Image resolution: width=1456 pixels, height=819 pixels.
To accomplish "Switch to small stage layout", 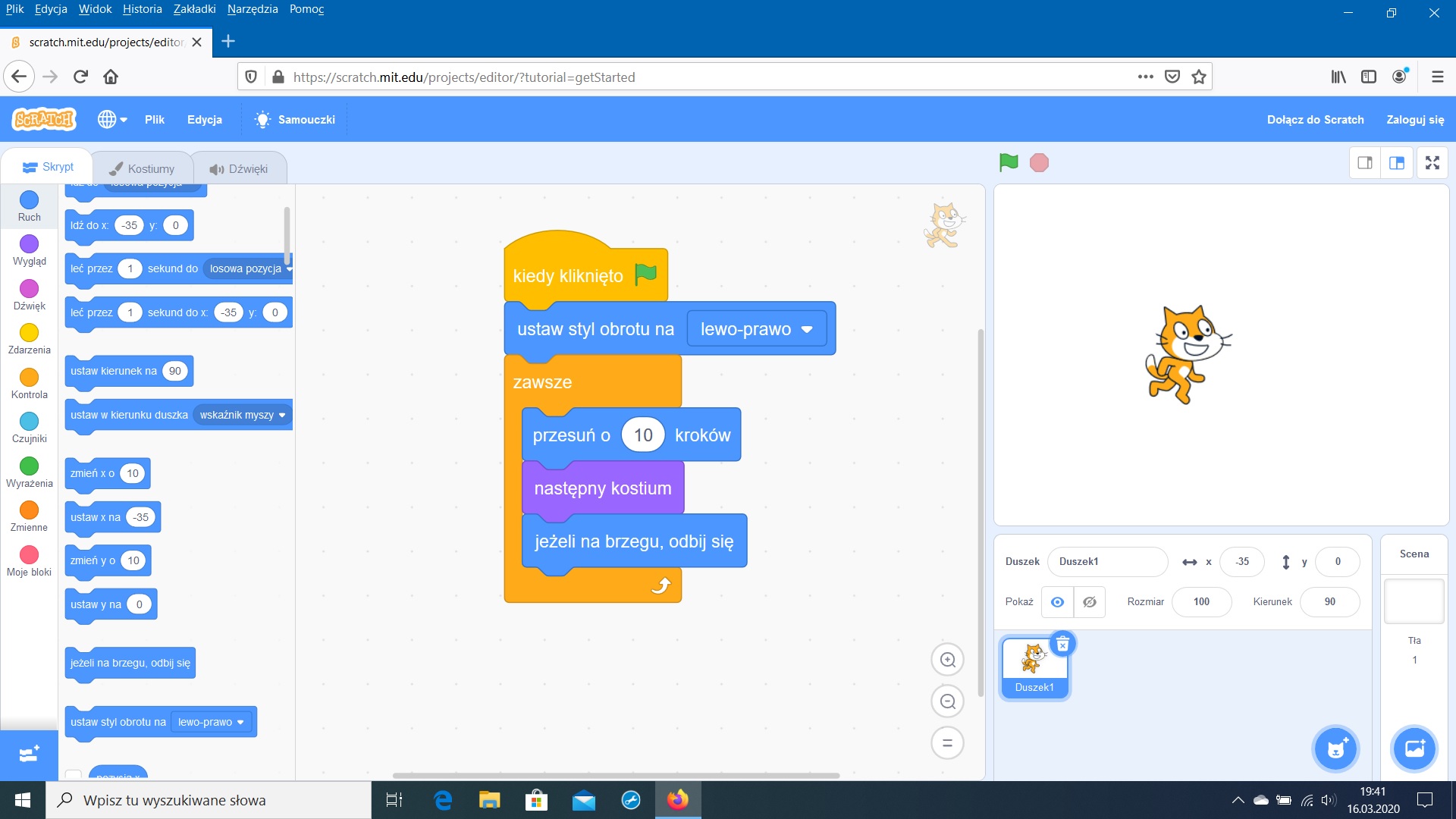I will pyautogui.click(x=1365, y=162).
